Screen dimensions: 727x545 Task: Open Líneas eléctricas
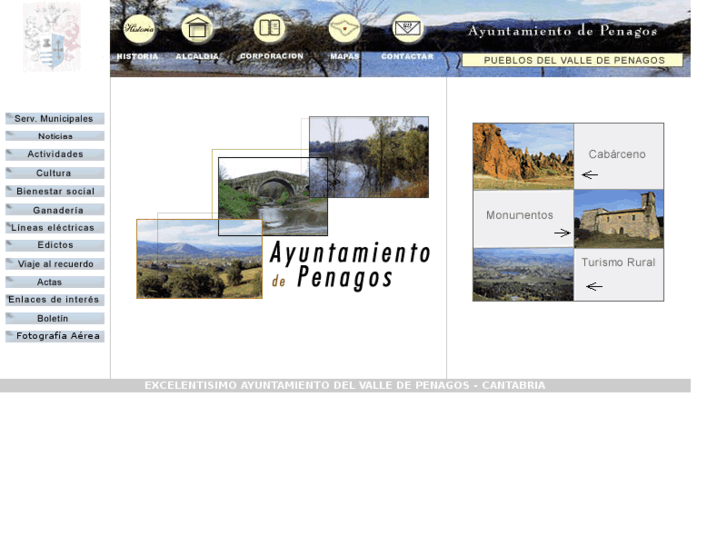tap(55, 228)
